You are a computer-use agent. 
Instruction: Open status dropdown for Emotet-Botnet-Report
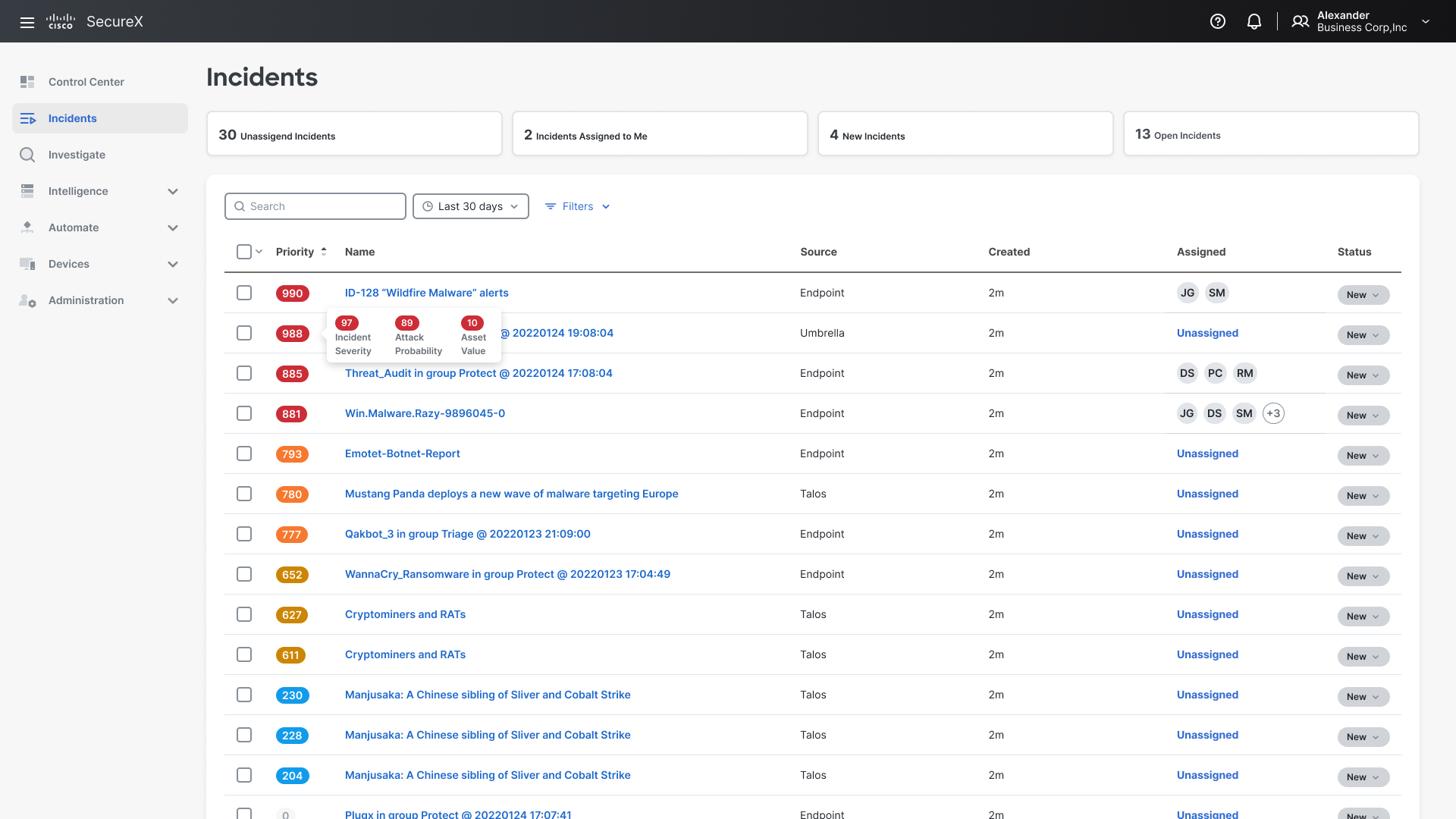[1363, 456]
